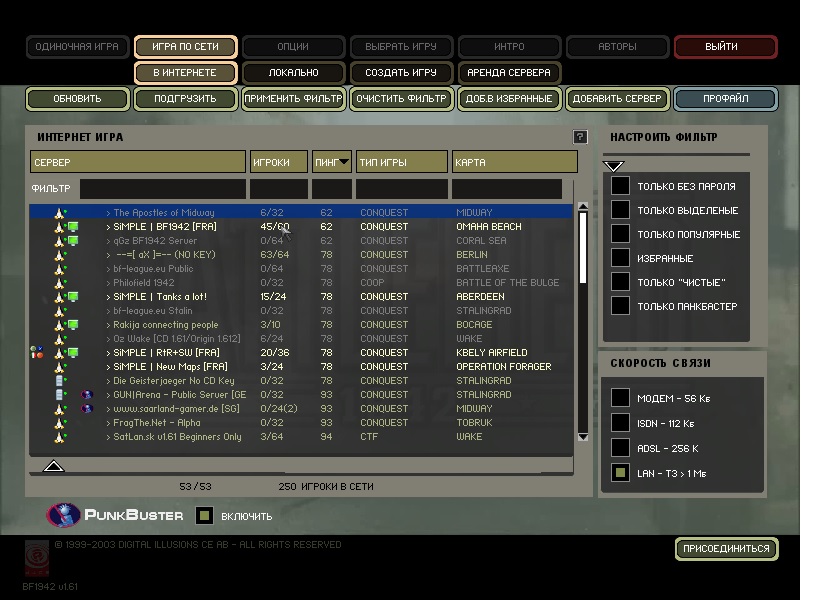This screenshot has width=819, height=600.
Task: Click the up triangle below the server list
Action: (53, 465)
